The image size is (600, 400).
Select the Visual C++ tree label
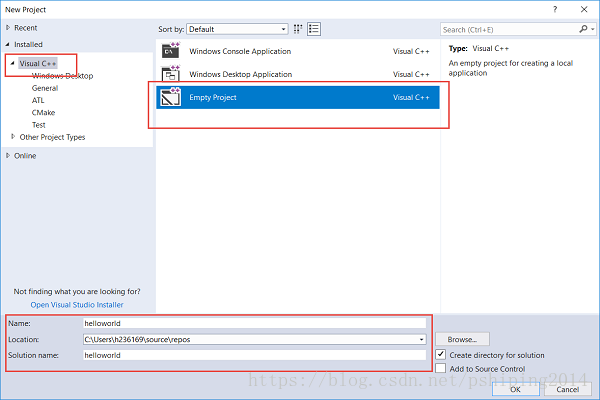pos(38,64)
